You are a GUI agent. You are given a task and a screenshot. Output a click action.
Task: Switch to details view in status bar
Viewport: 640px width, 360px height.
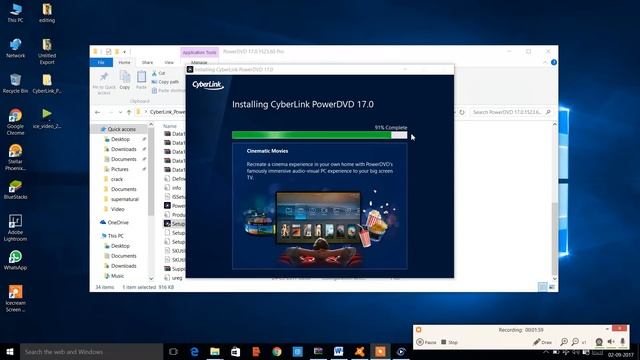pyautogui.click(x=542, y=287)
